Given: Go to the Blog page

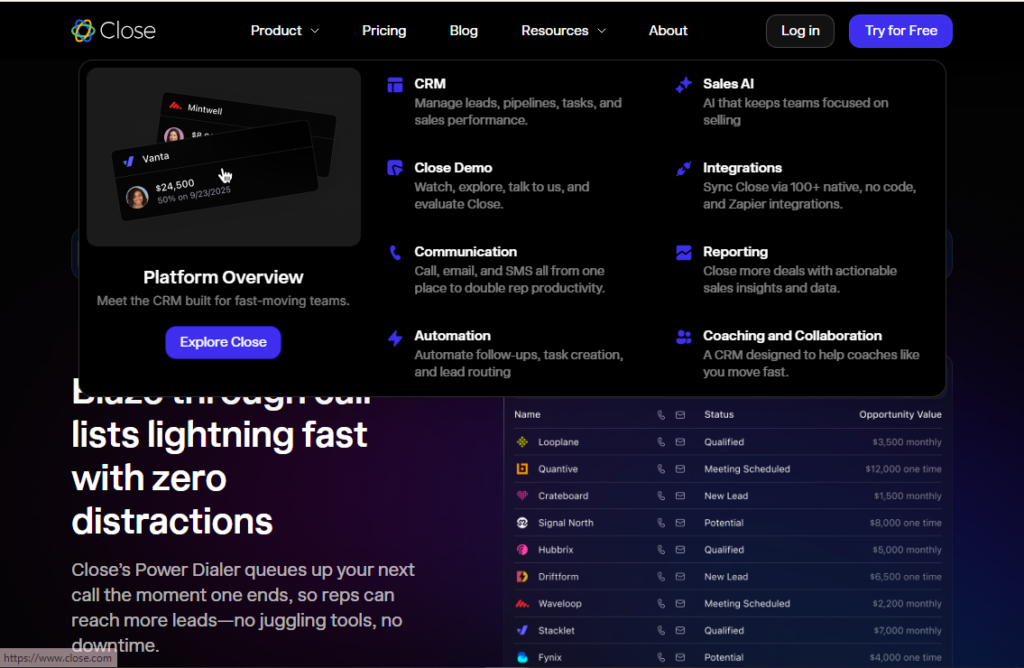Looking at the screenshot, I should point(464,31).
